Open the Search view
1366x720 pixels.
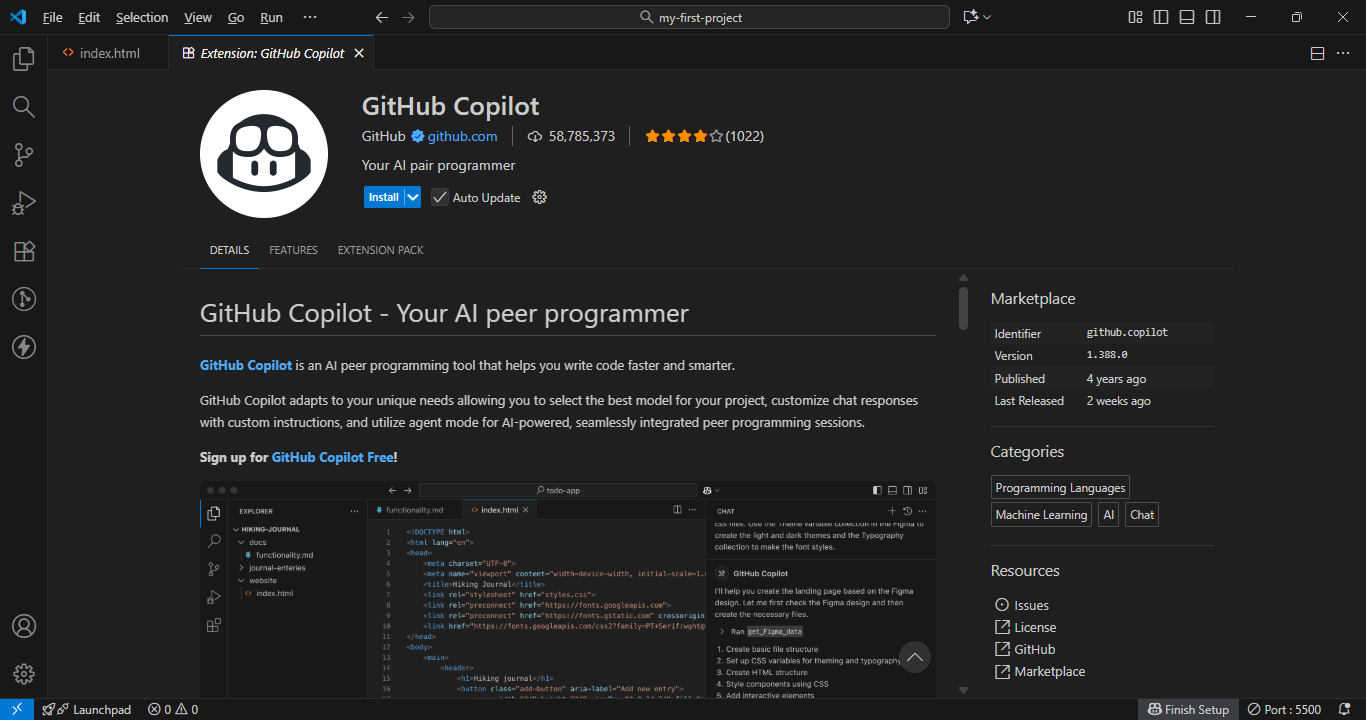(x=23, y=107)
